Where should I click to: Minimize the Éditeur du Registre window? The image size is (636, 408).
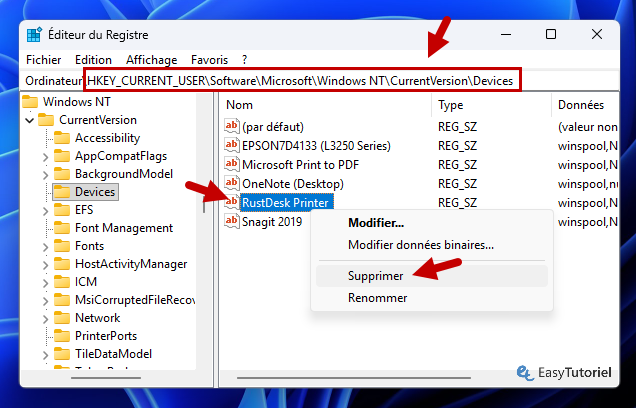tap(506, 34)
